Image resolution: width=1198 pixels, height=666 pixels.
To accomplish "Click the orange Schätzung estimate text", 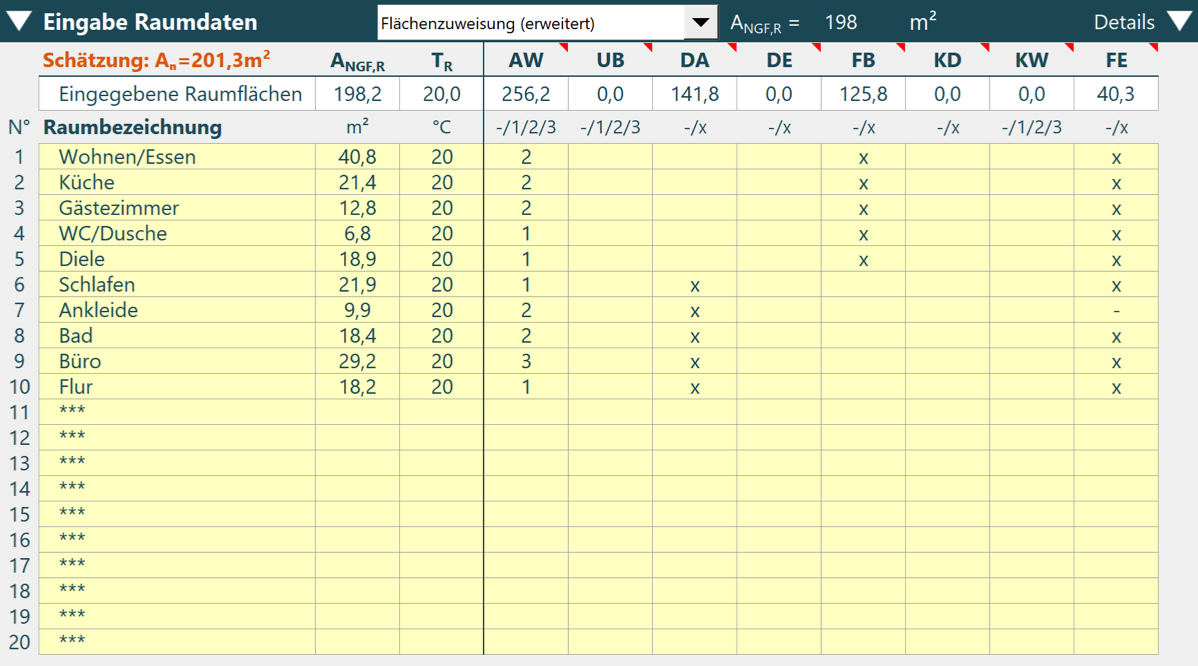I will 157,60.
